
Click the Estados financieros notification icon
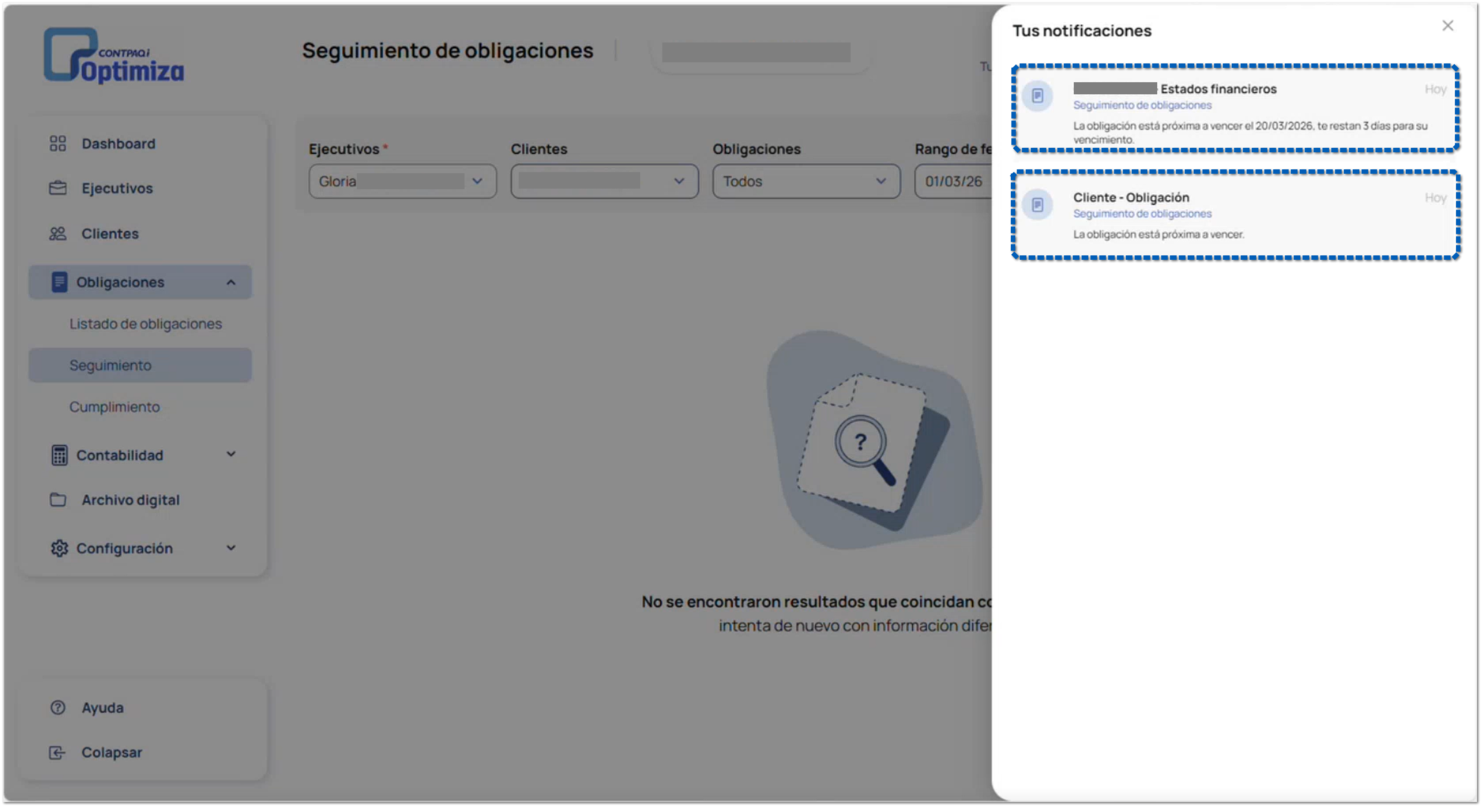1037,96
